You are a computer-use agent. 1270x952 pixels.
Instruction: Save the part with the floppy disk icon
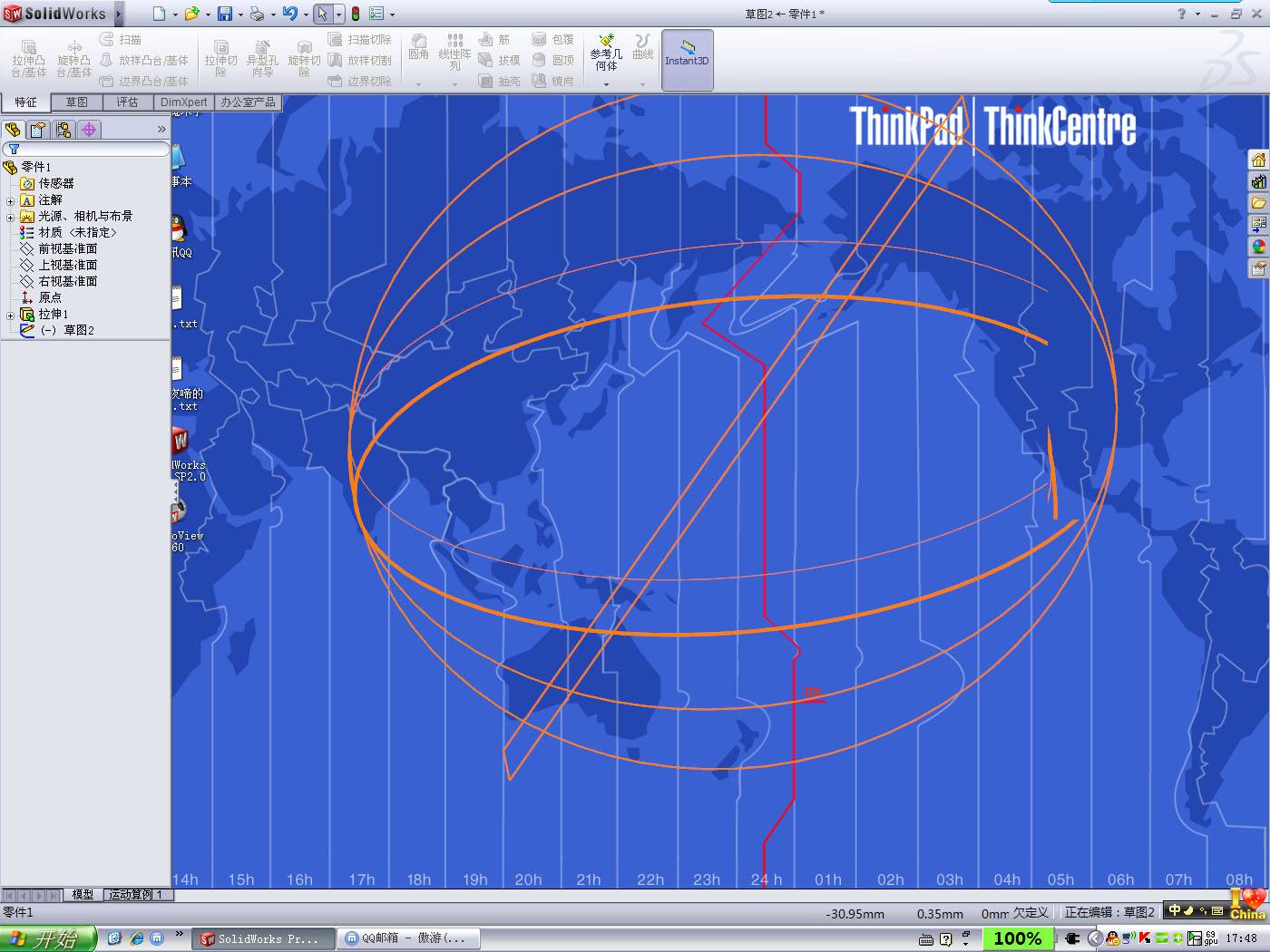click(225, 14)
